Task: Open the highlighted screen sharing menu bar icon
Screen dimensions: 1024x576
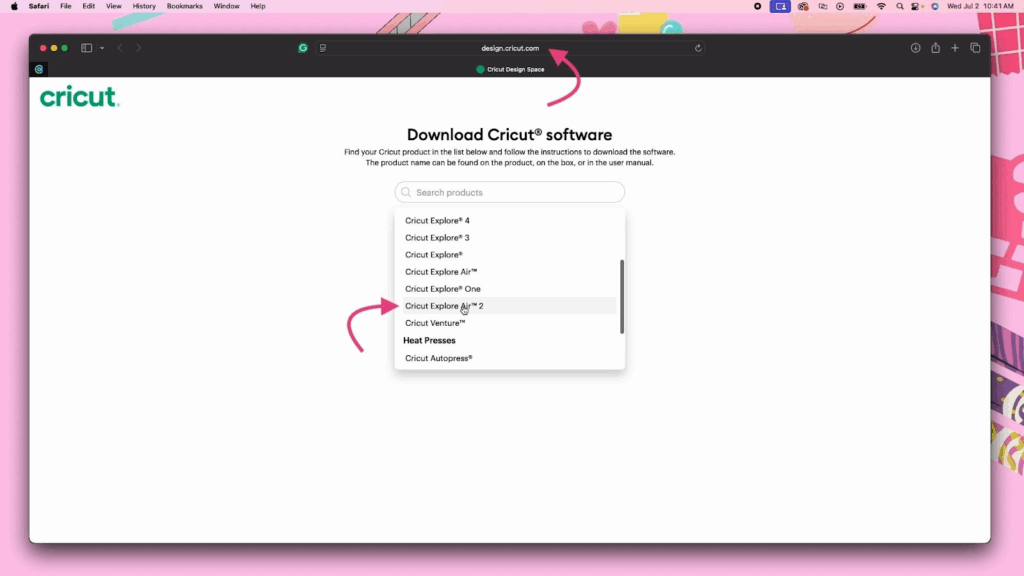Action: (780, 7)
